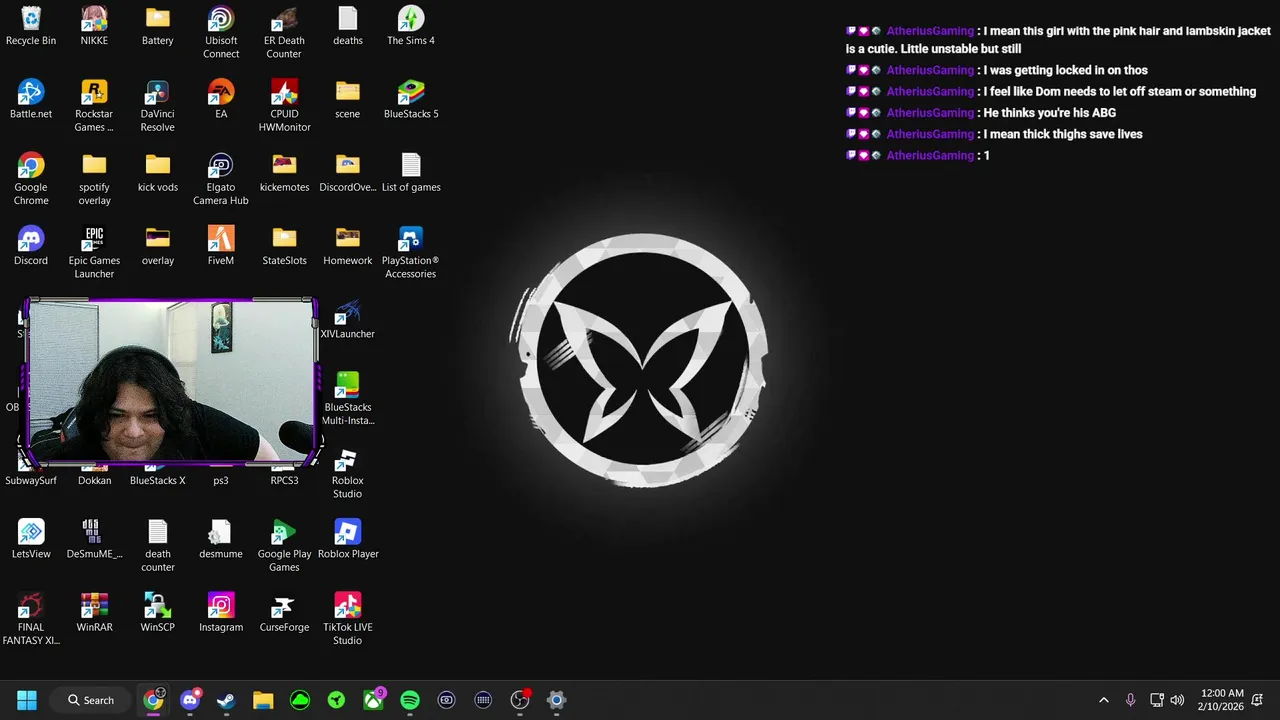Open the Homework folder

pos(347,247)
